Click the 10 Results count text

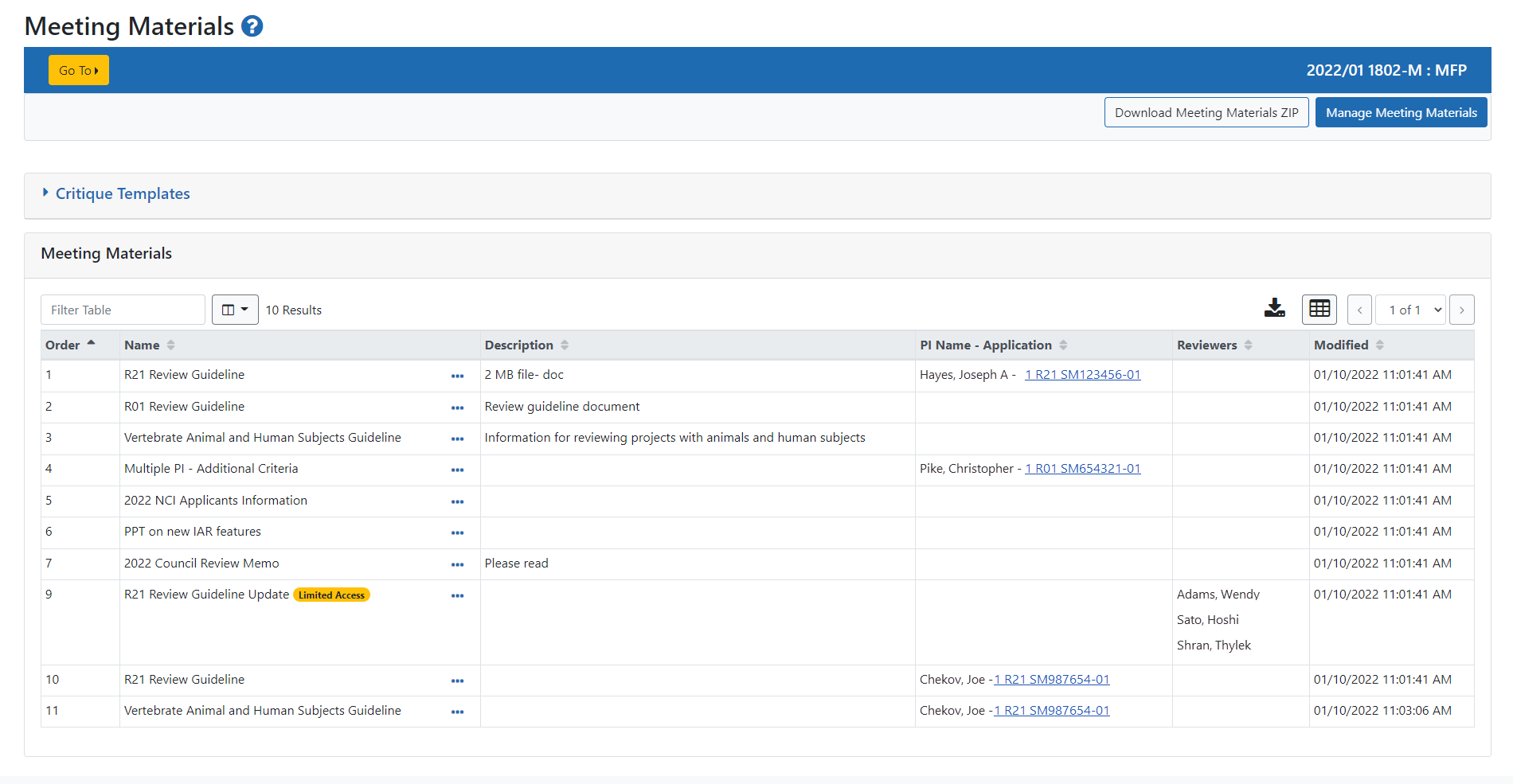pyautogui.click(x=294, y=310)
